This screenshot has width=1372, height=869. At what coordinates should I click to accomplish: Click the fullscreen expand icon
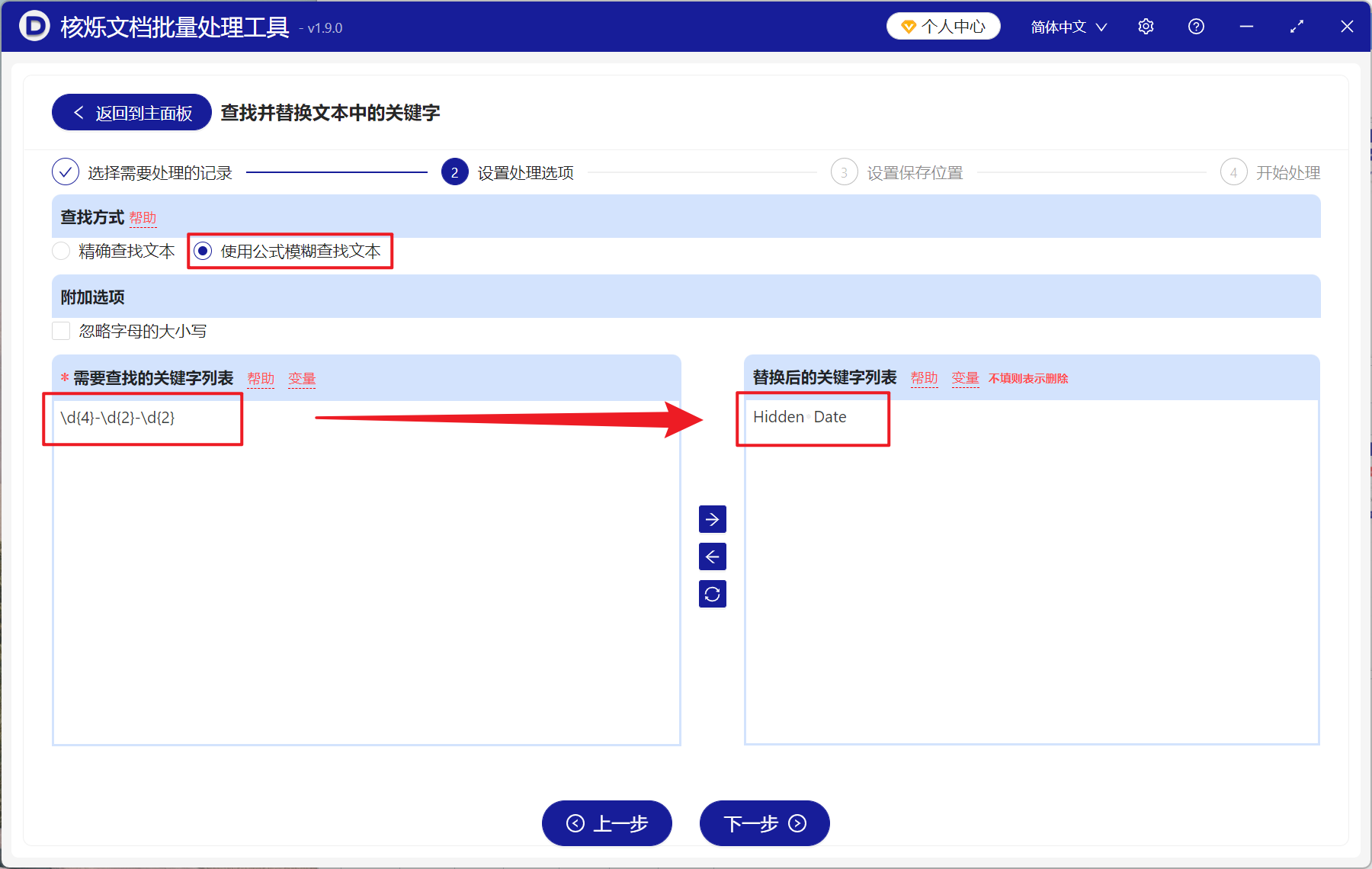pos(1297,26)
